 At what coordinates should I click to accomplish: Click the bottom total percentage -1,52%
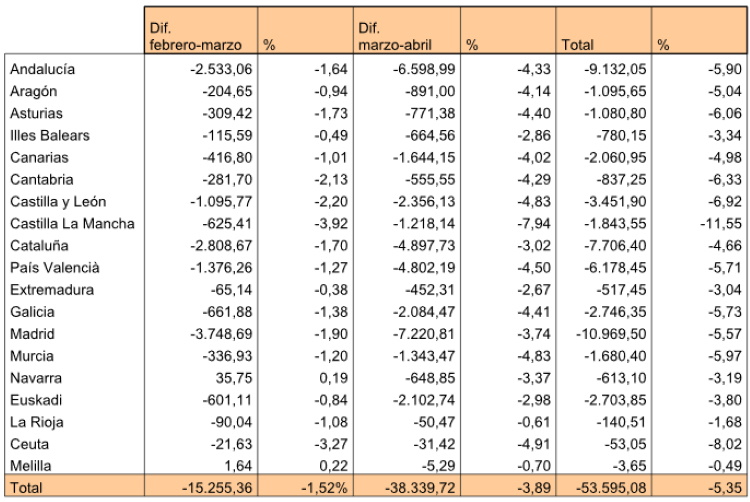(x=324, y=488)
